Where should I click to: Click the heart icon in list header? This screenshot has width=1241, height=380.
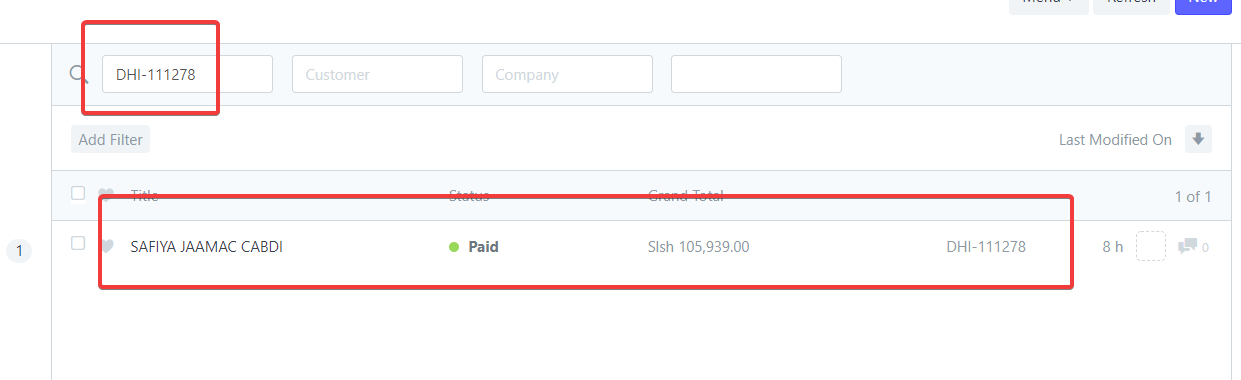click(x=106, y=194)
